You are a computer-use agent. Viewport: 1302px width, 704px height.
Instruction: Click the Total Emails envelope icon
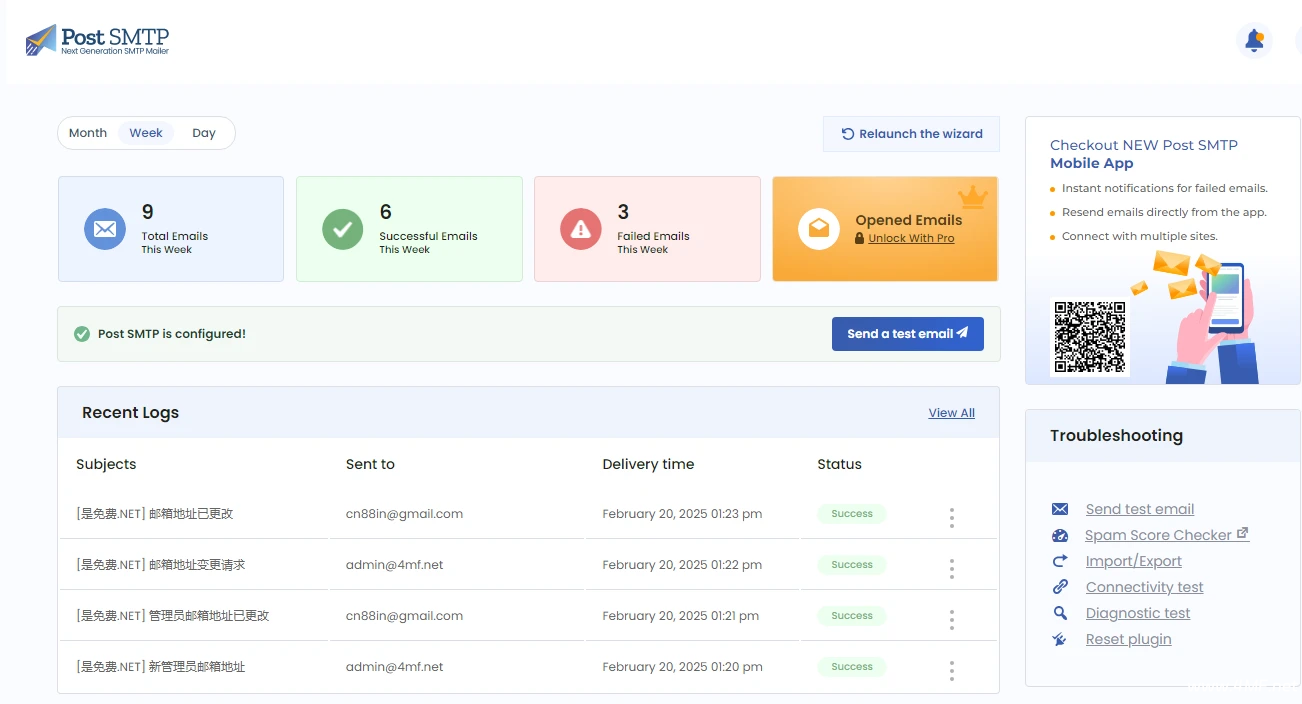point(105,229)
